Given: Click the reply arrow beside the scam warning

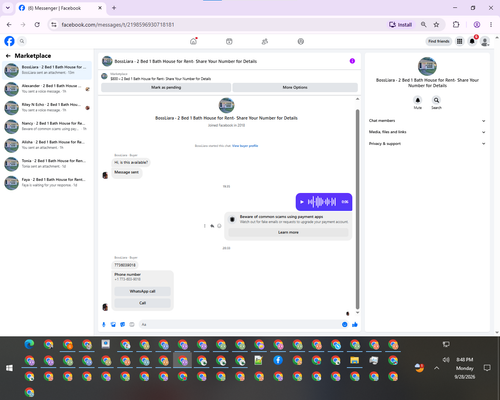Looking at the screenshot, I should pos(212,226).
